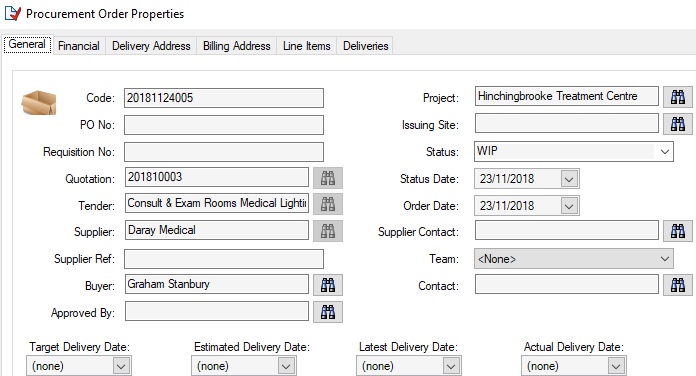This screenshot has width=696, height=376.
Task: Click the Project lookup binoculars icon
Action: pos(677,97)
